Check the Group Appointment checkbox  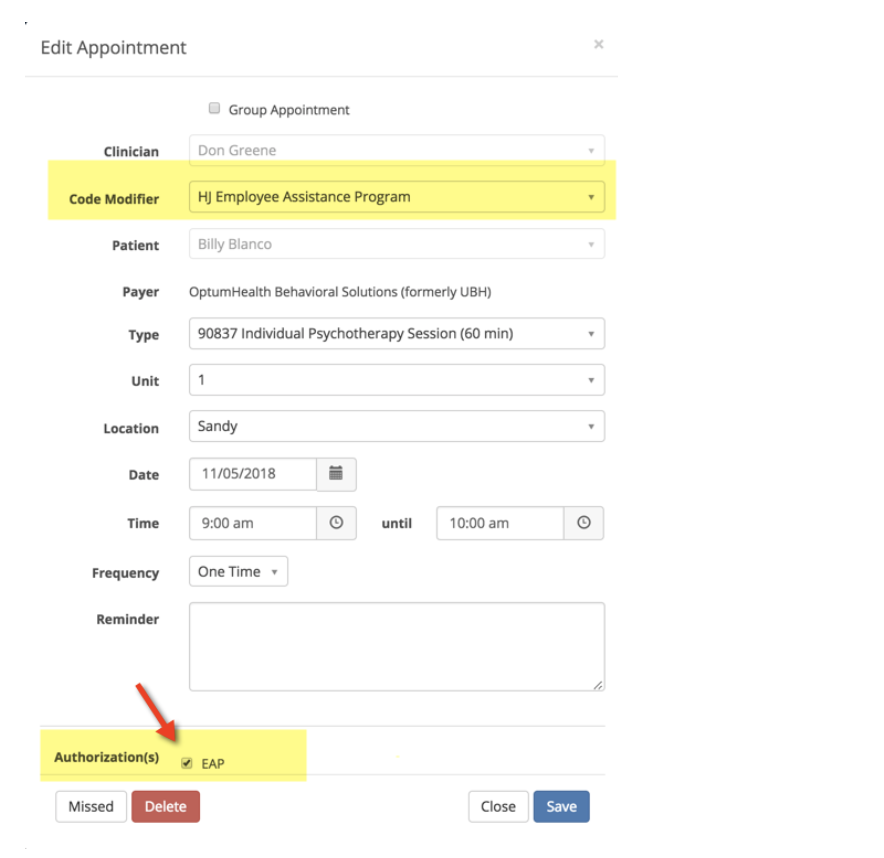click(x=214, y=108)
